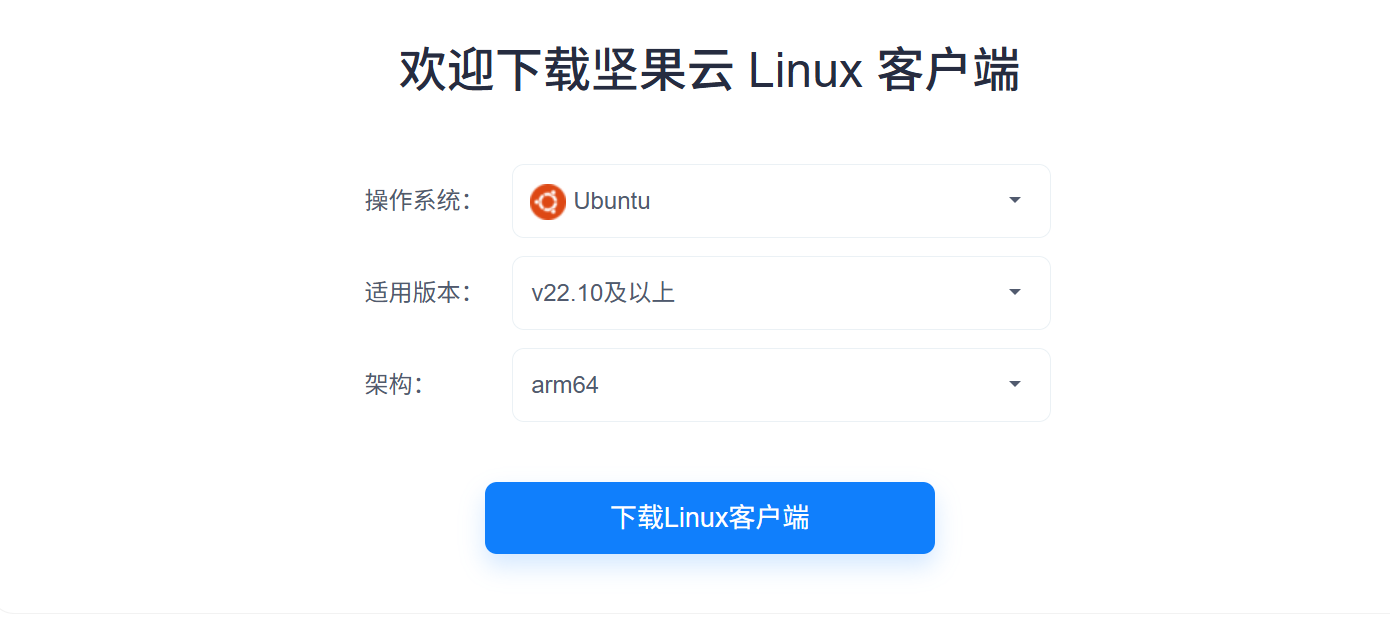Click the 下载Linux客户端 download button
Screen dimensions: 1390x617
click(x=709, y=517)
